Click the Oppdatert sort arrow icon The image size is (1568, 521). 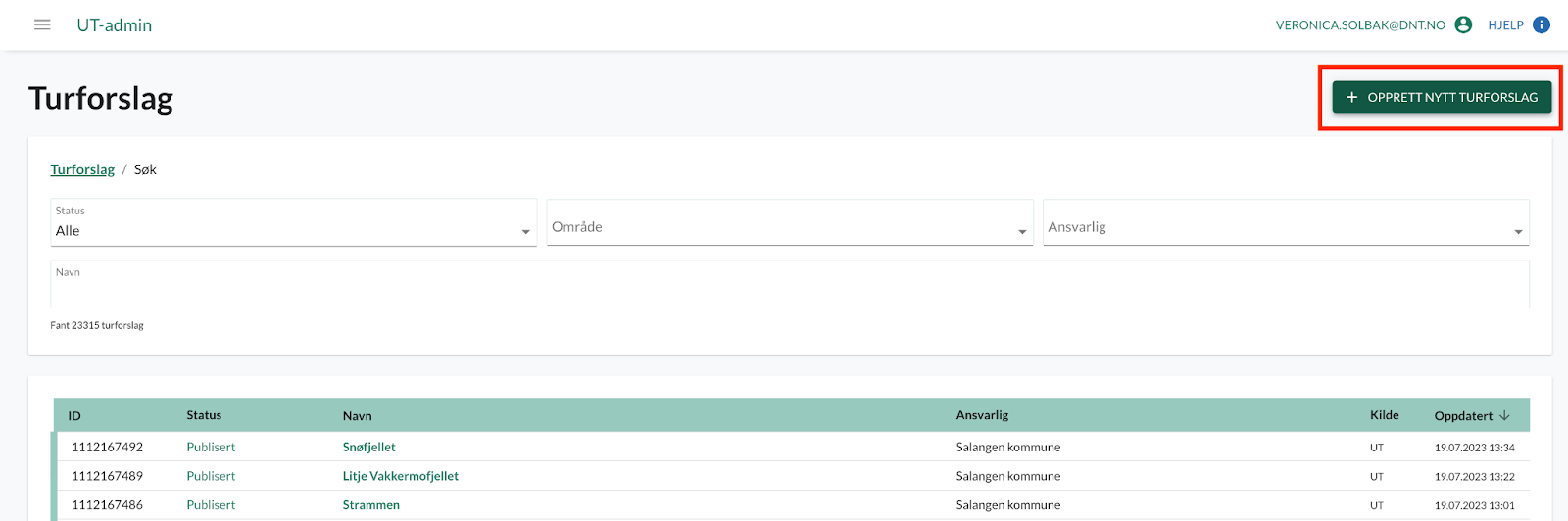click(1504, 415)
